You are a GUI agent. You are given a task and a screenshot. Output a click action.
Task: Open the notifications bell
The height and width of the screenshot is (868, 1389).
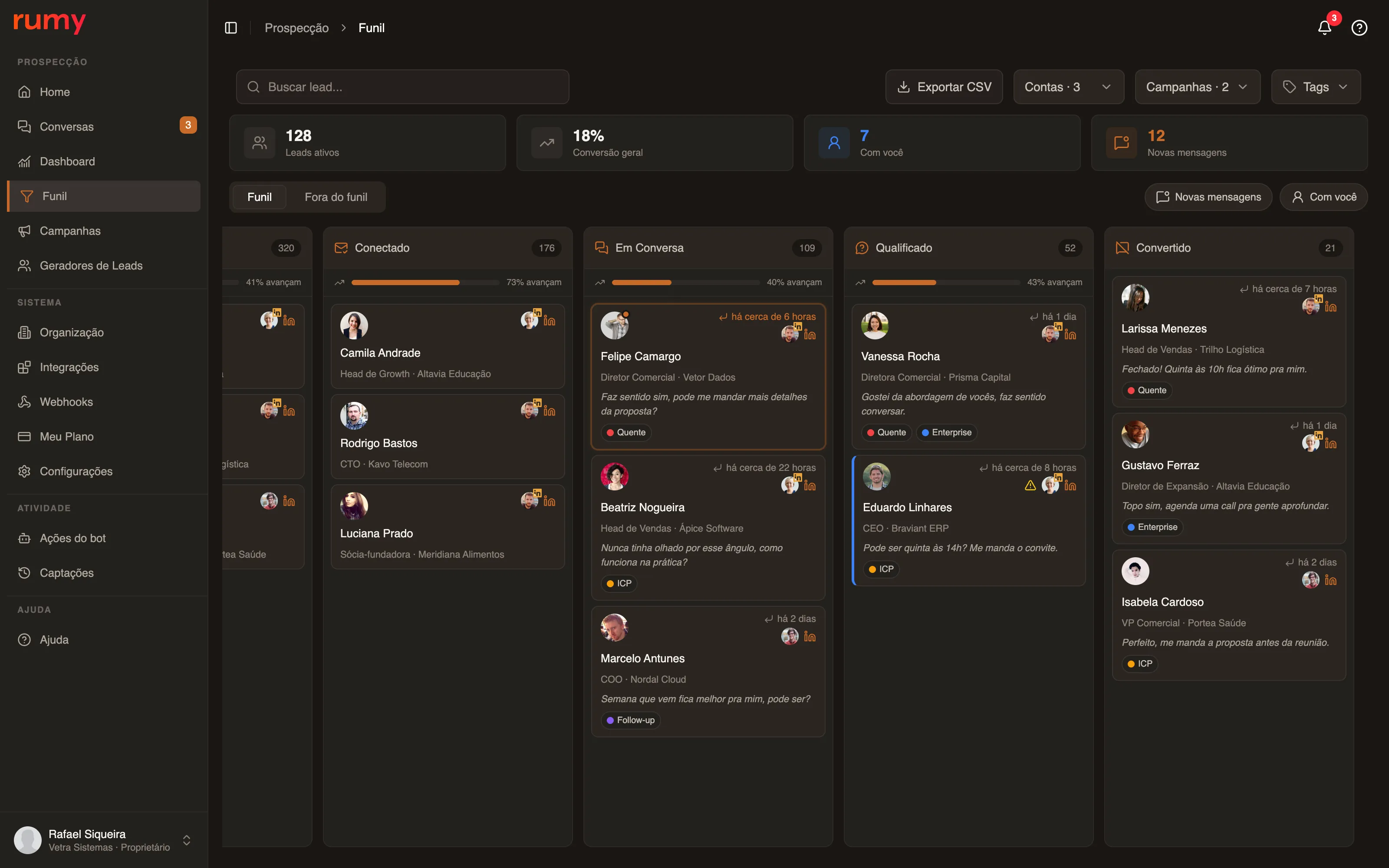coord(1325,27)
